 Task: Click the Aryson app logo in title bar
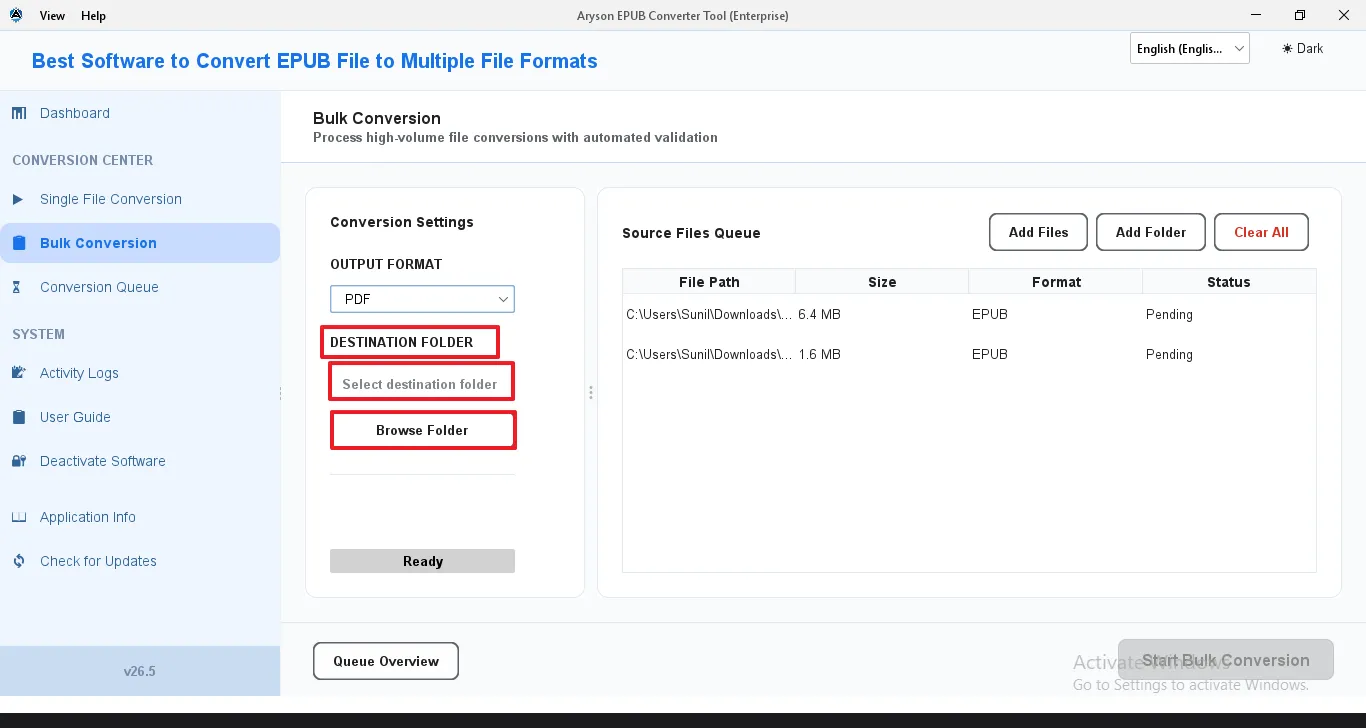16,15
